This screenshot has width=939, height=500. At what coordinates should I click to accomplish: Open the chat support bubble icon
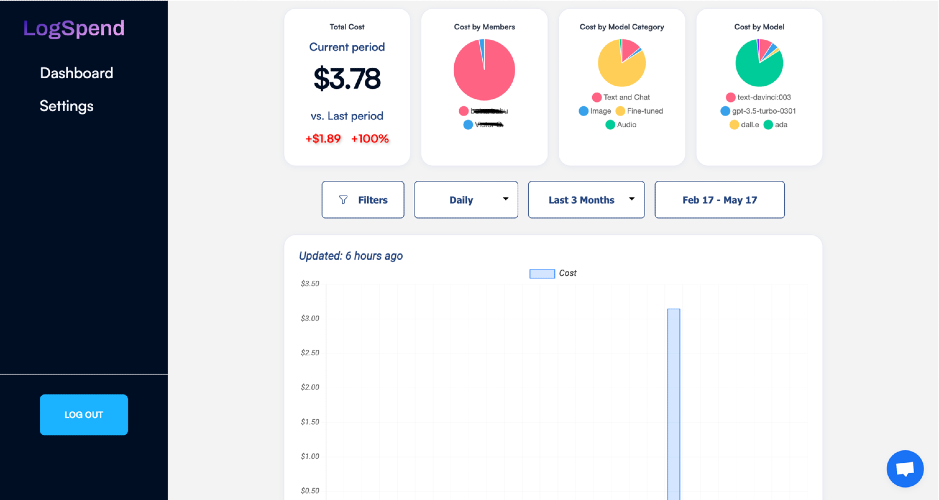[x=904, y=468]
